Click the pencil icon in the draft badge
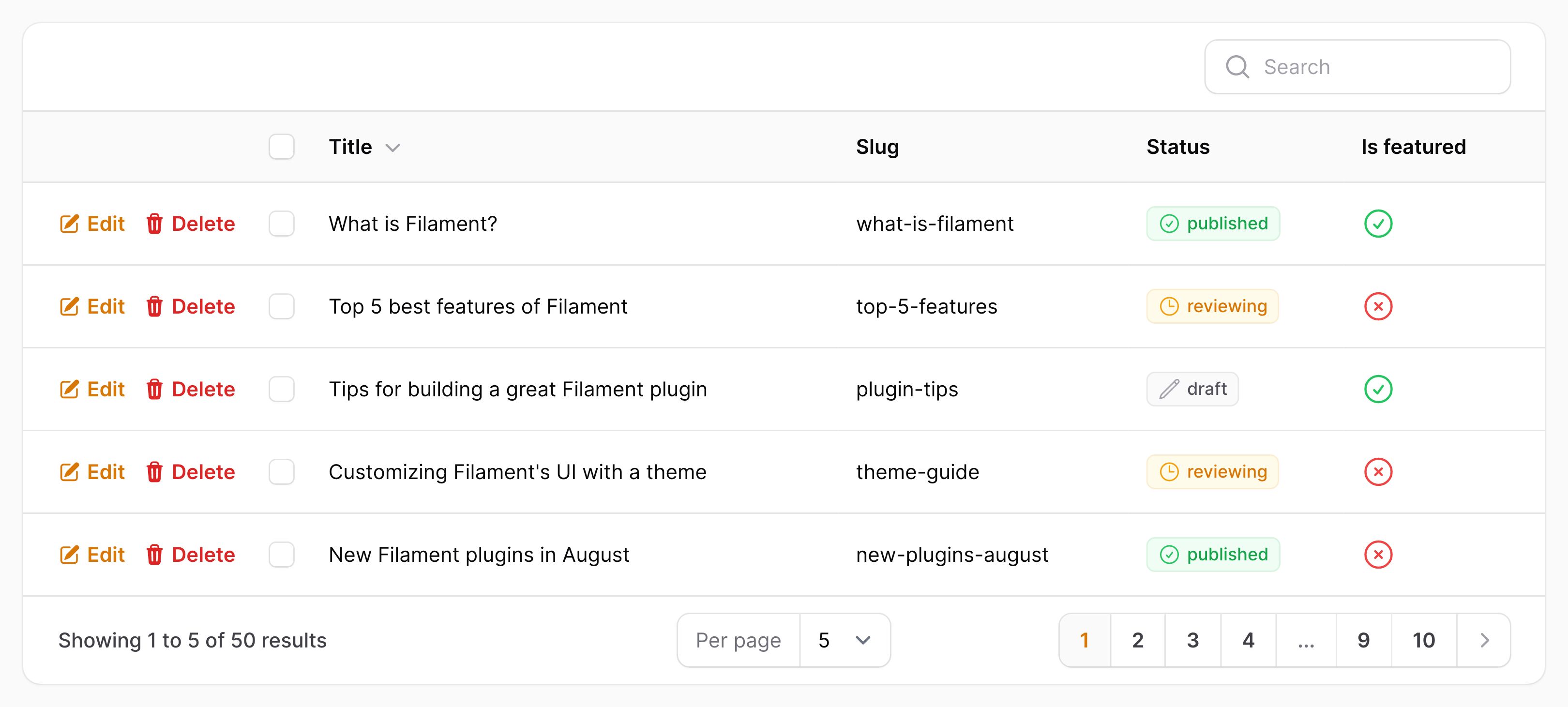Screen dimensions: 1568x707 click(1169, 389)
